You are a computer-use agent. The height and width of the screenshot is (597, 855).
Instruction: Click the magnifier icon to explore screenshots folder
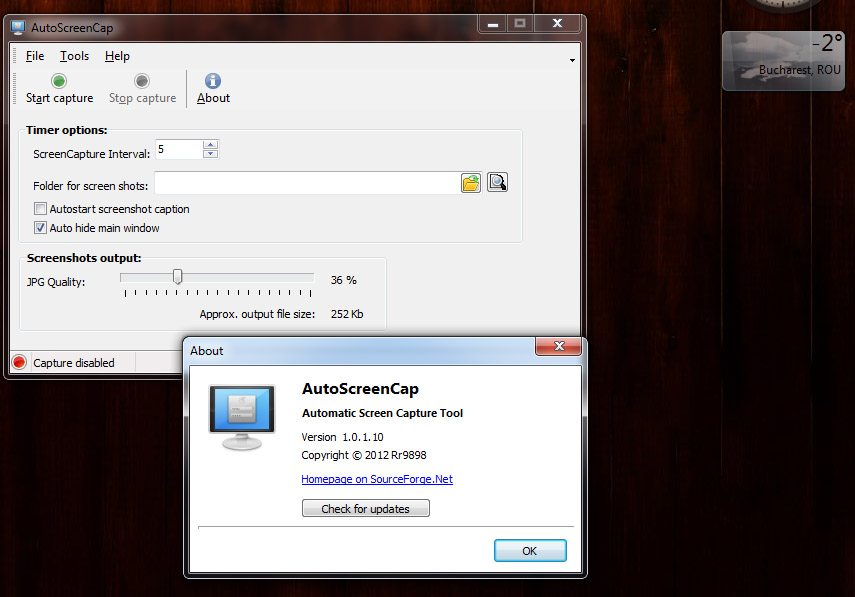coord(497,182)
